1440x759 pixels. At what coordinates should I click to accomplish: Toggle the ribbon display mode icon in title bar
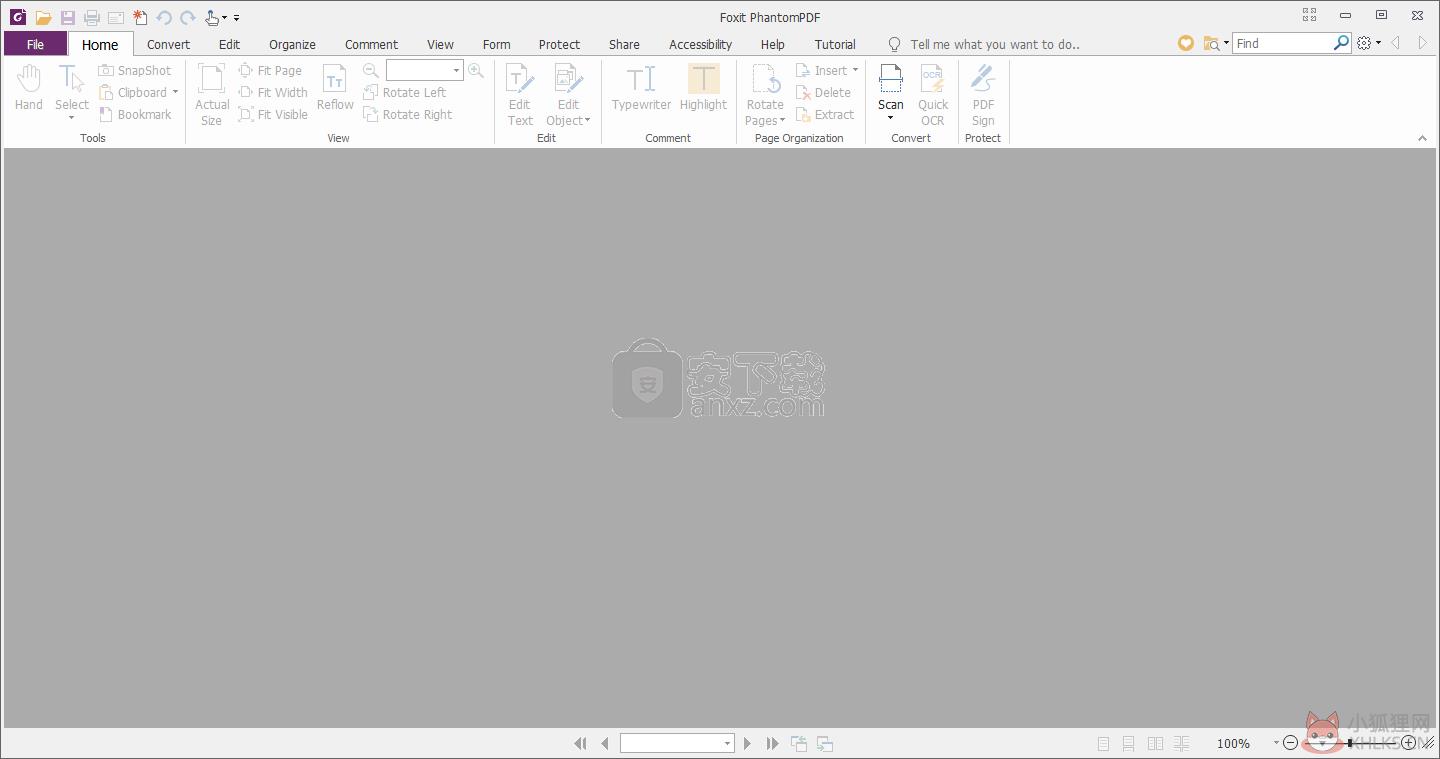click(1309, 15)
